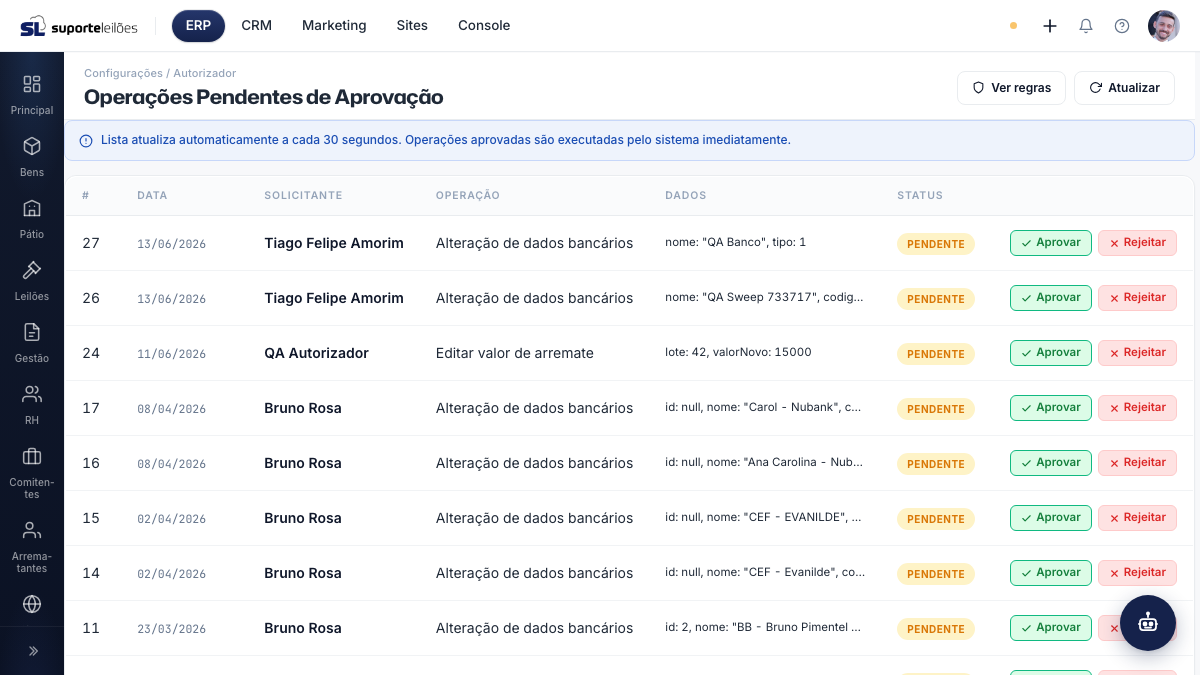Image resolution: width=1200 pixels, height=675 pixels.
Task: Click PENDENTE badge in row 27
Action: (936, 244)
